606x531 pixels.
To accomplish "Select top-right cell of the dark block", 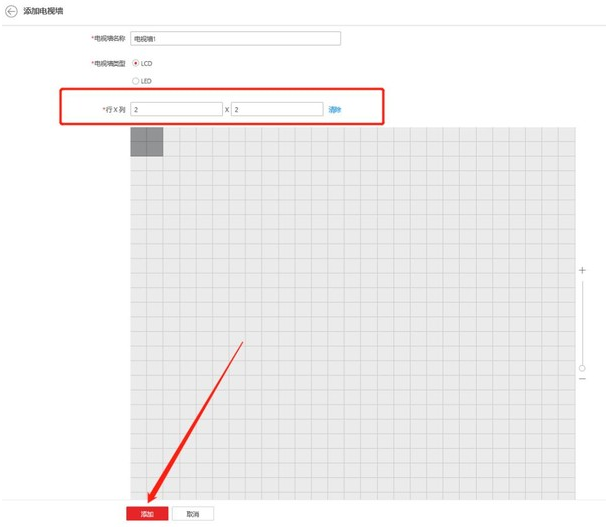I will click(154, 134).
